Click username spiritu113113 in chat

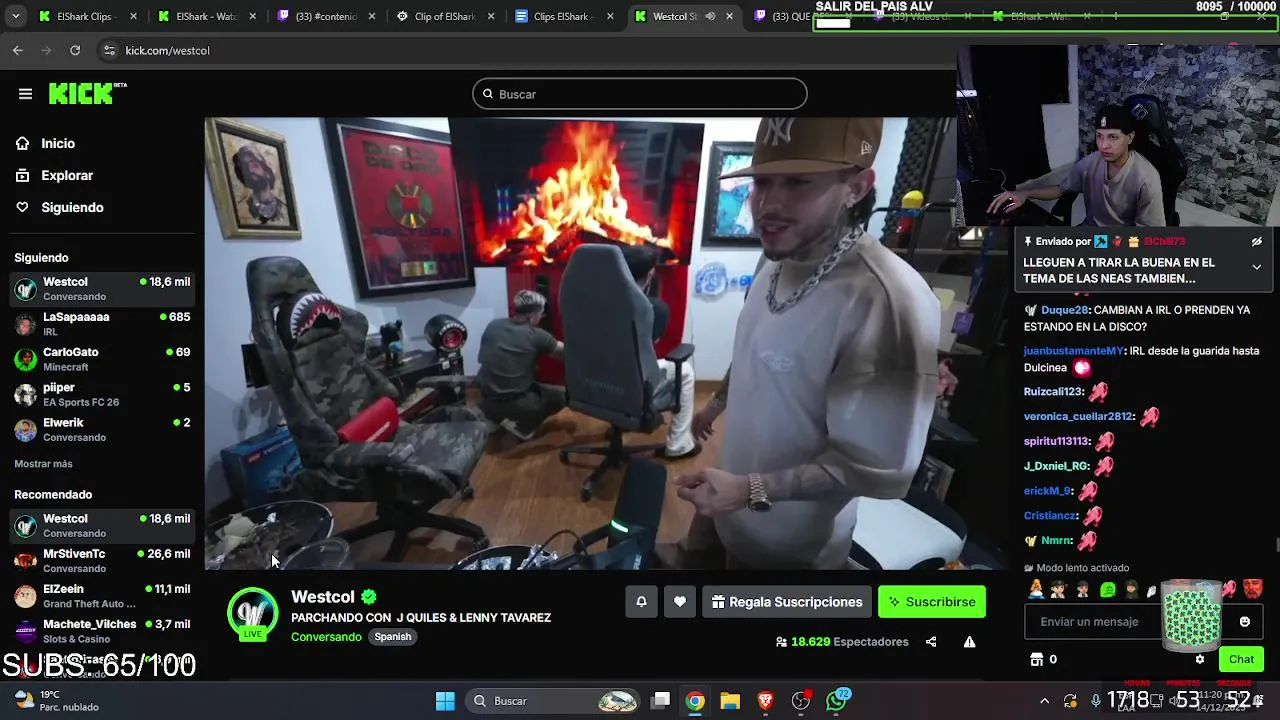1056,441
